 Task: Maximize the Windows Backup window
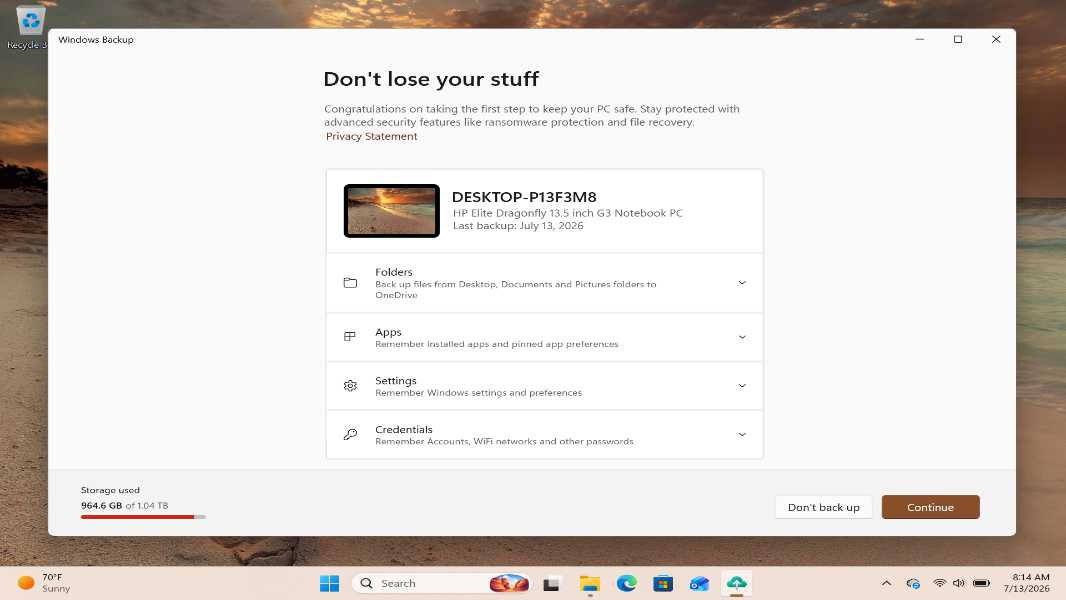tap(958, 39)
